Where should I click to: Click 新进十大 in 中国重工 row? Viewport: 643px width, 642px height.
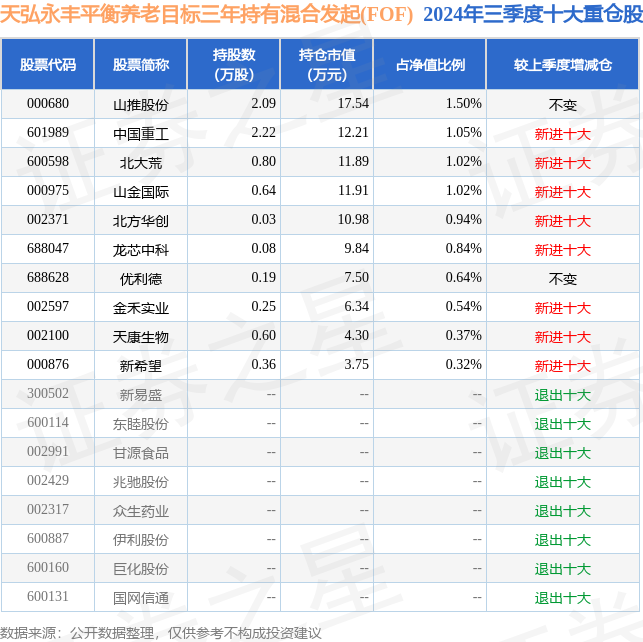(563, 134)
